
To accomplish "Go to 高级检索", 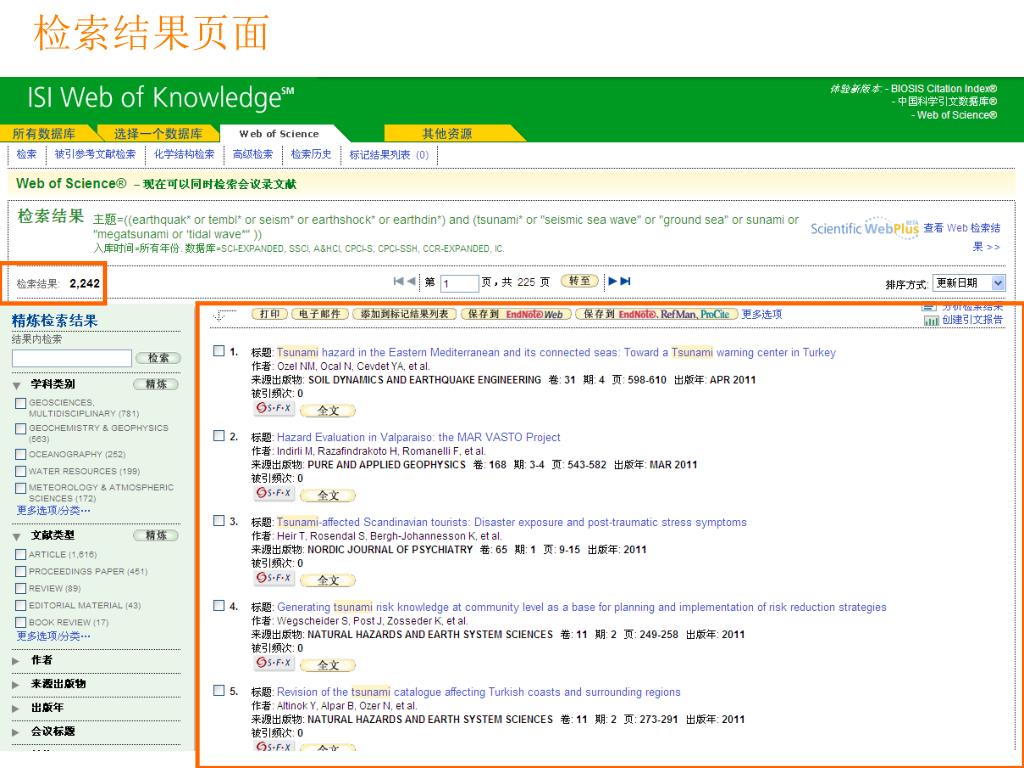I will click(x=253, y=154).
